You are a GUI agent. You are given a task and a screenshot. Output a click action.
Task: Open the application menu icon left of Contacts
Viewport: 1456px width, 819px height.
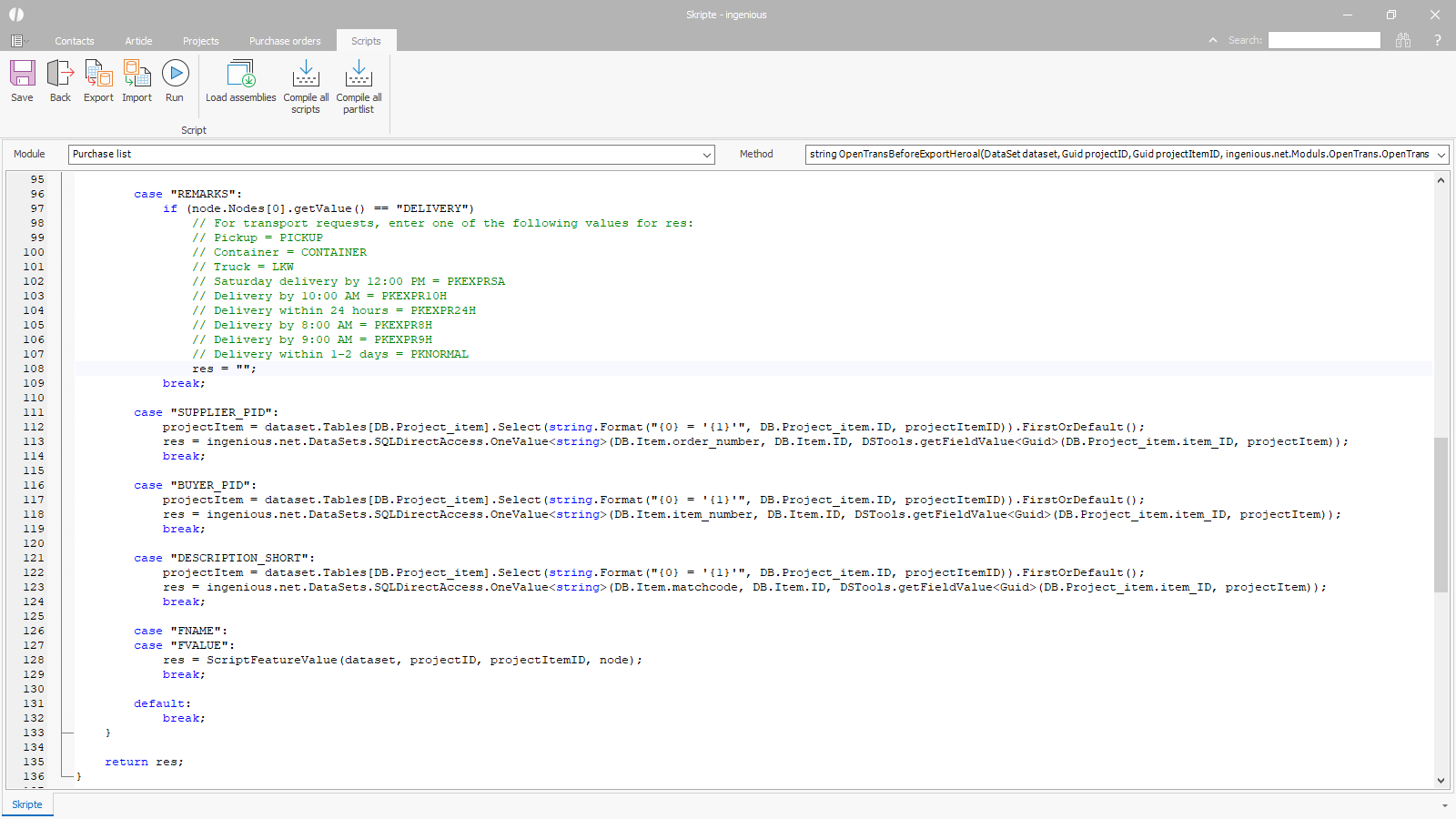pos(17,41)
